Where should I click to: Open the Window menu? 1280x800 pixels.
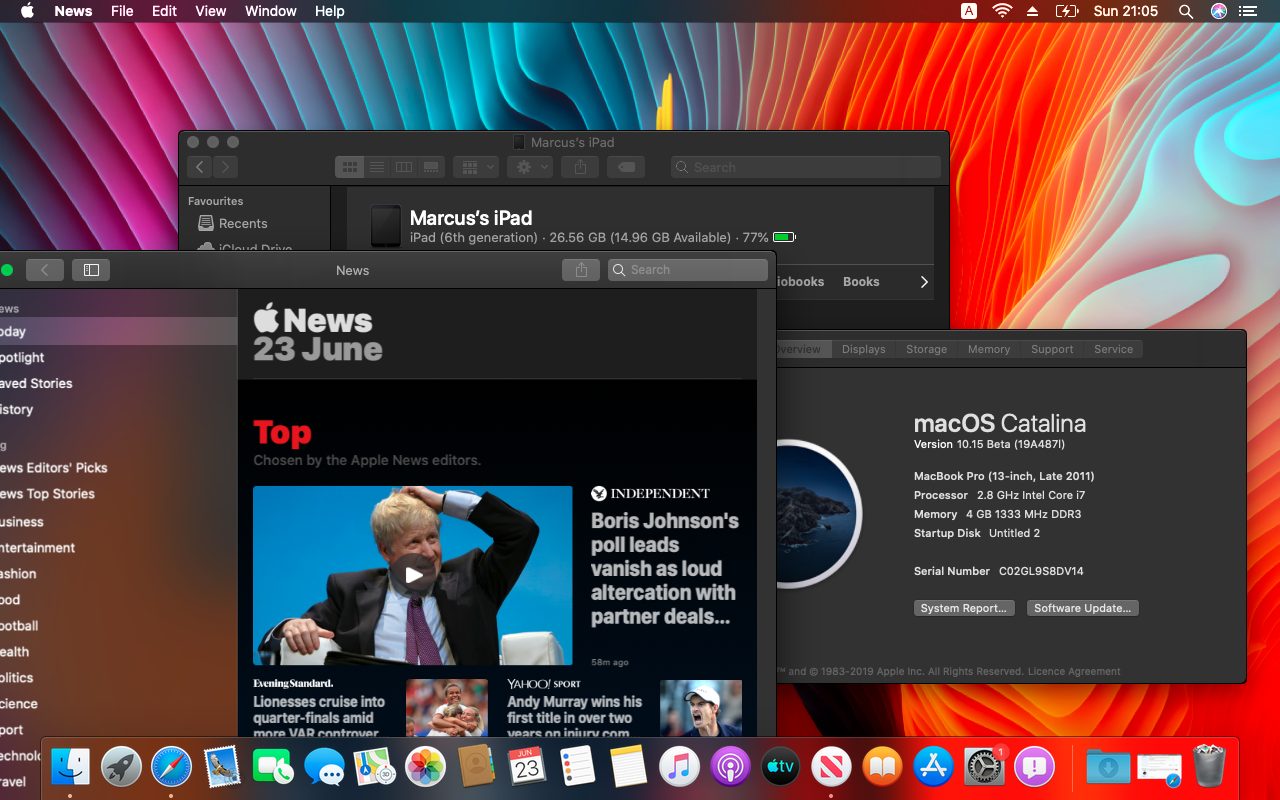[x=271, y=11]
